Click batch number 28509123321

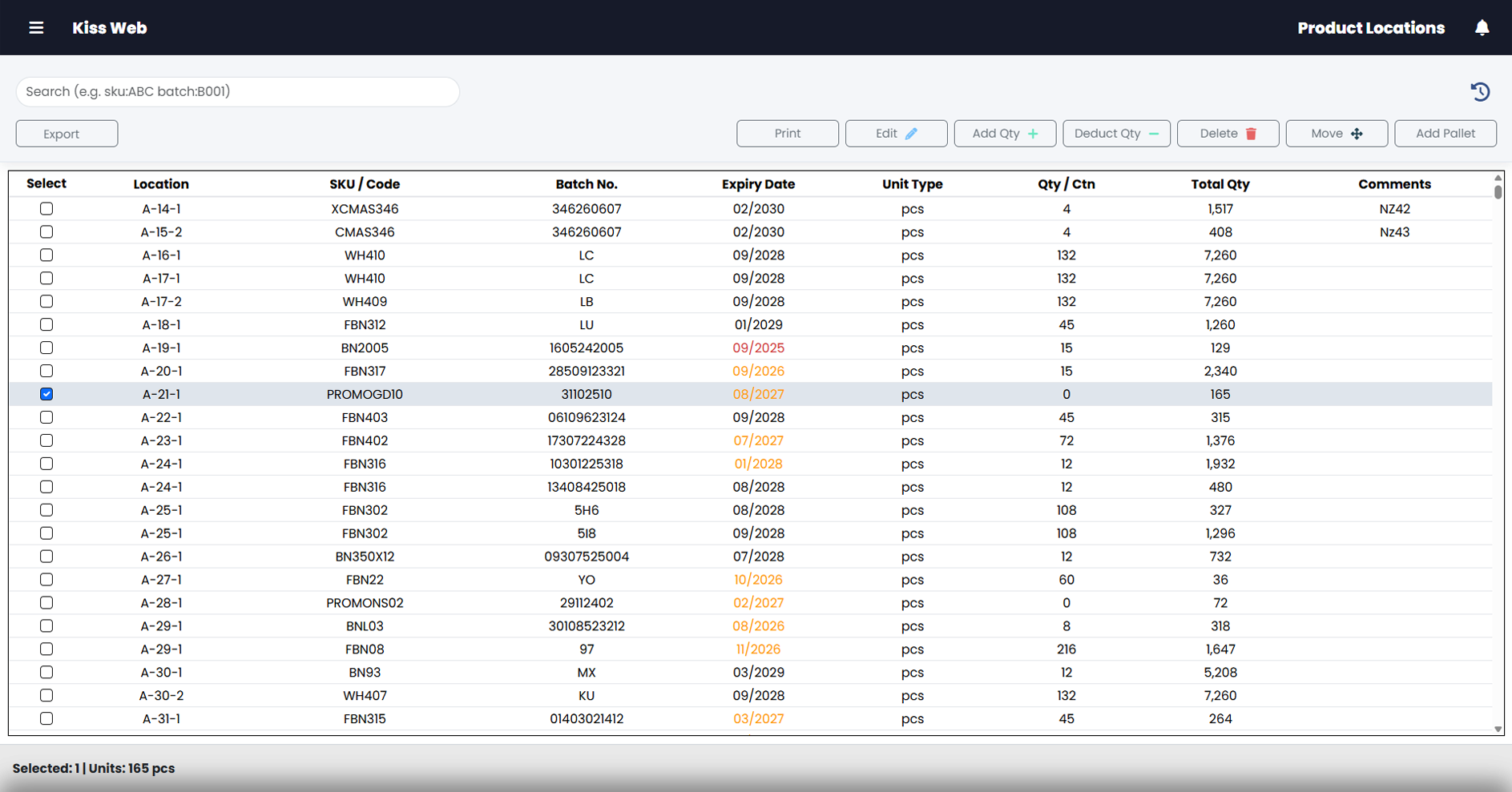pos(587,372)
